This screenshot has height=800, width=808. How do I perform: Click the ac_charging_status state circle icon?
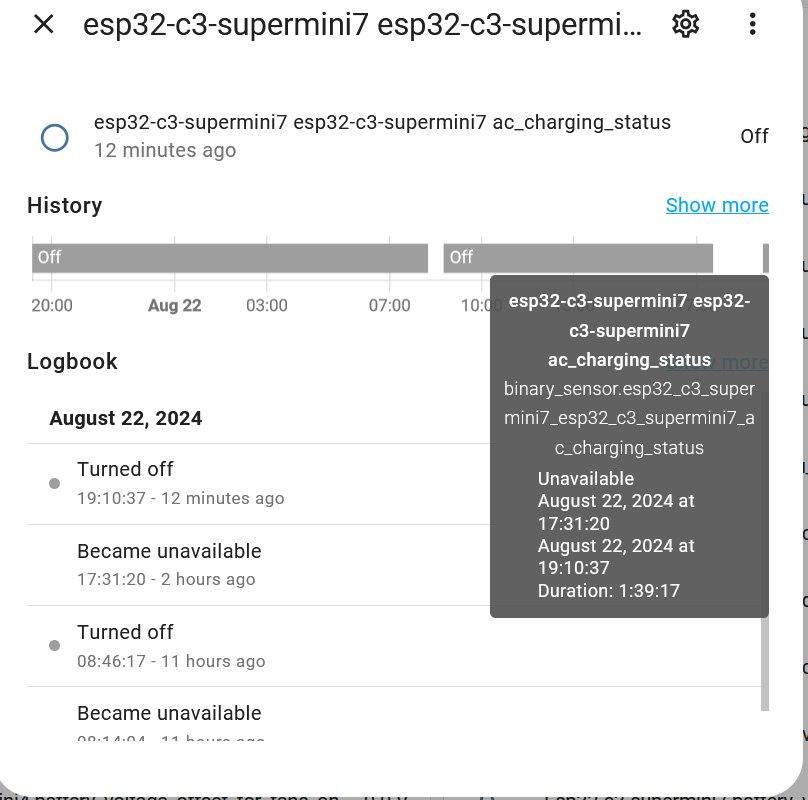(x=54, y=138)
